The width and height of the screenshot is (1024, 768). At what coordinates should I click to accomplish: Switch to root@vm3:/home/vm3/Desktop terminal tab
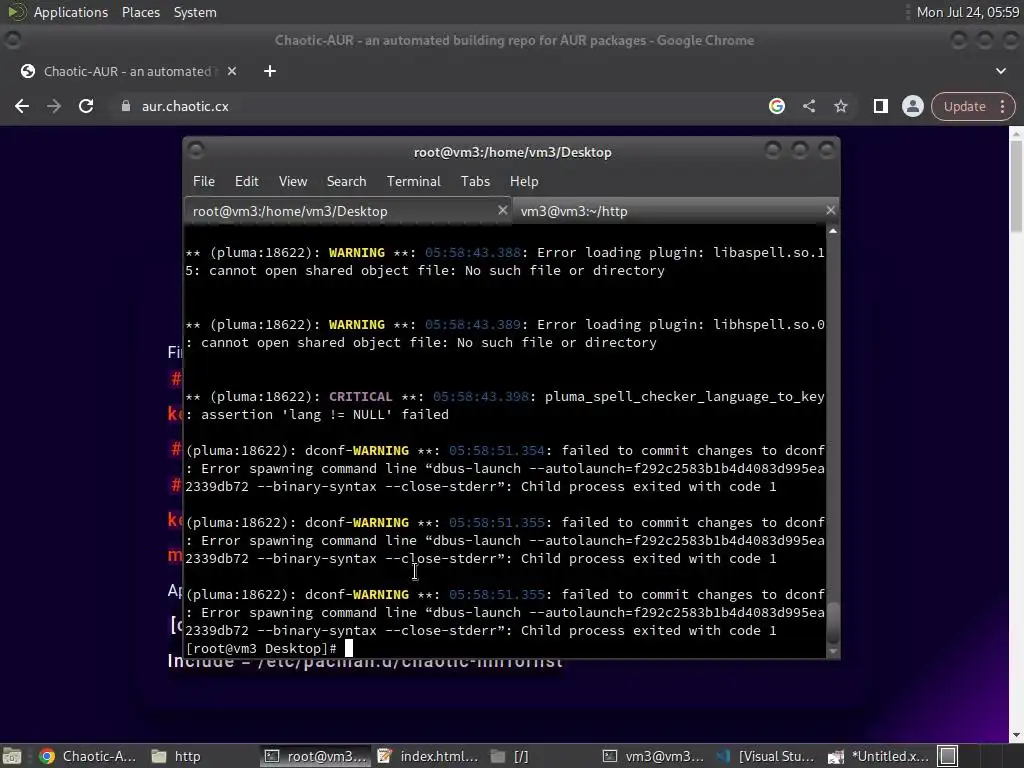[x=347, y=211]
